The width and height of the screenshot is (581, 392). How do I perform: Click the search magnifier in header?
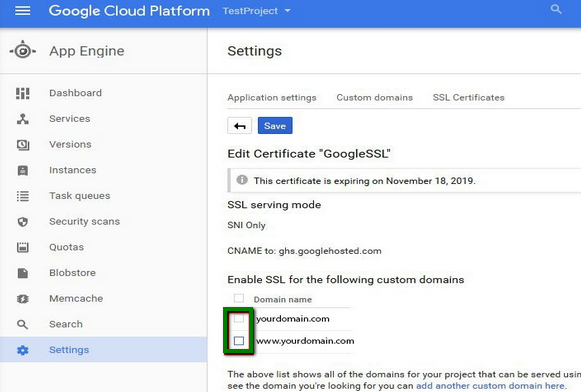556,9
